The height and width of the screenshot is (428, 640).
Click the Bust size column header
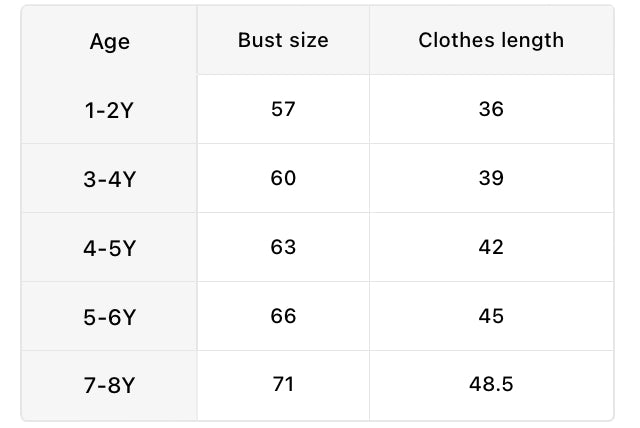pyautogui.click(x=283, y=41)
